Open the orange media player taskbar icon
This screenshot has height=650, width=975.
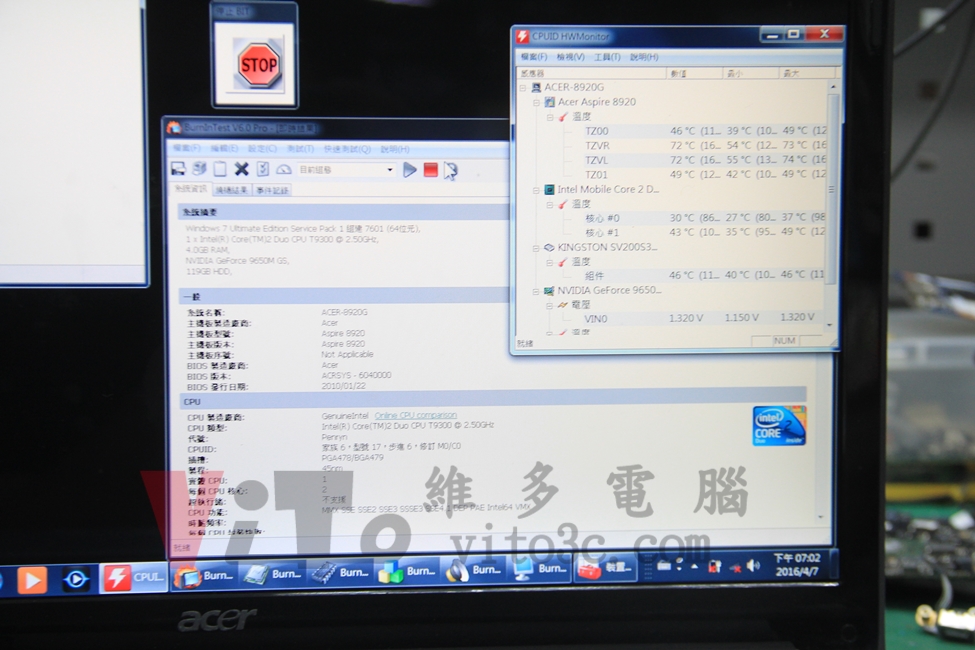click(x=31, y=580)
